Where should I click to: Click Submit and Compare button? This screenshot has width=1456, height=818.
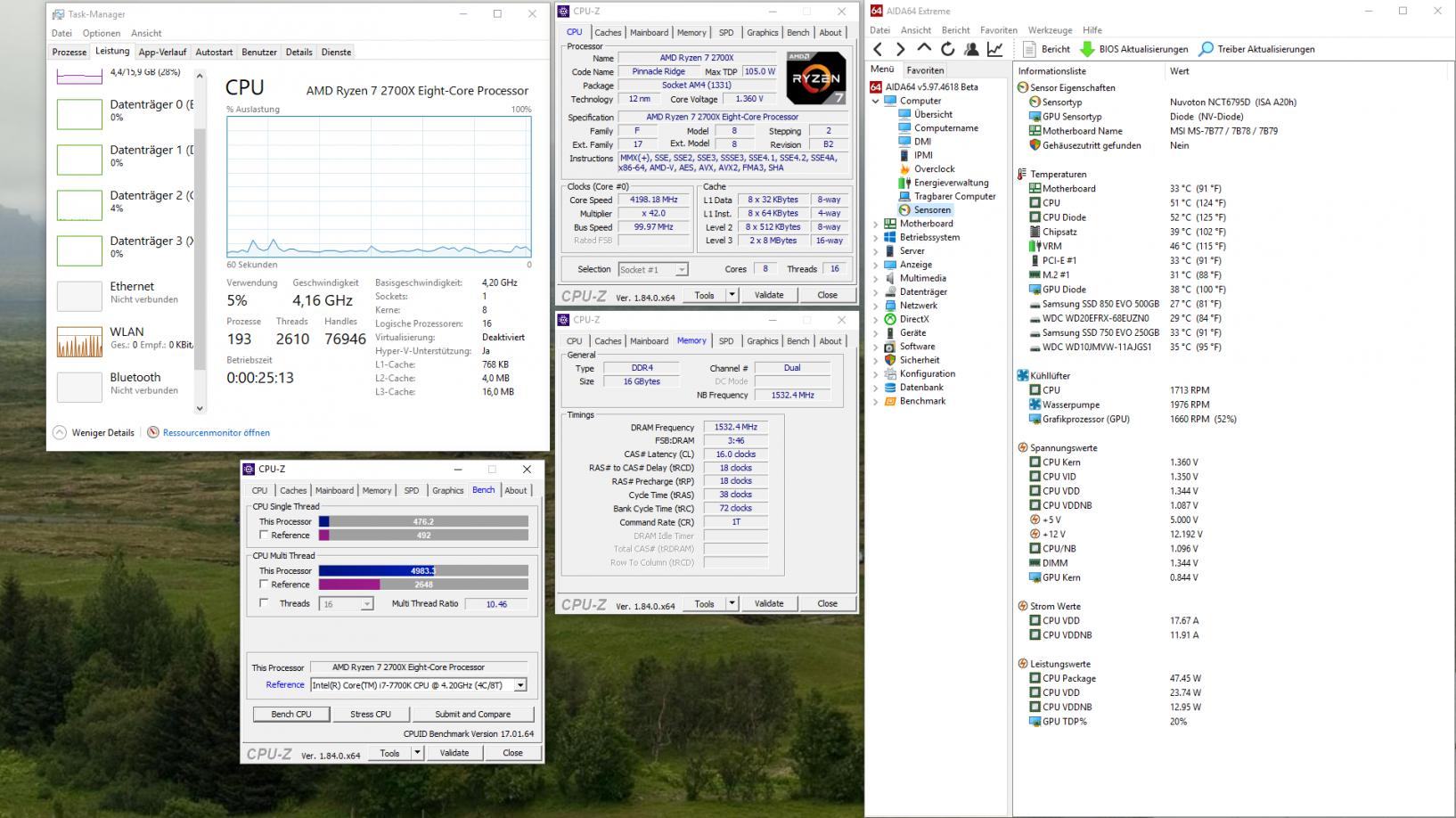click(472, 714)
